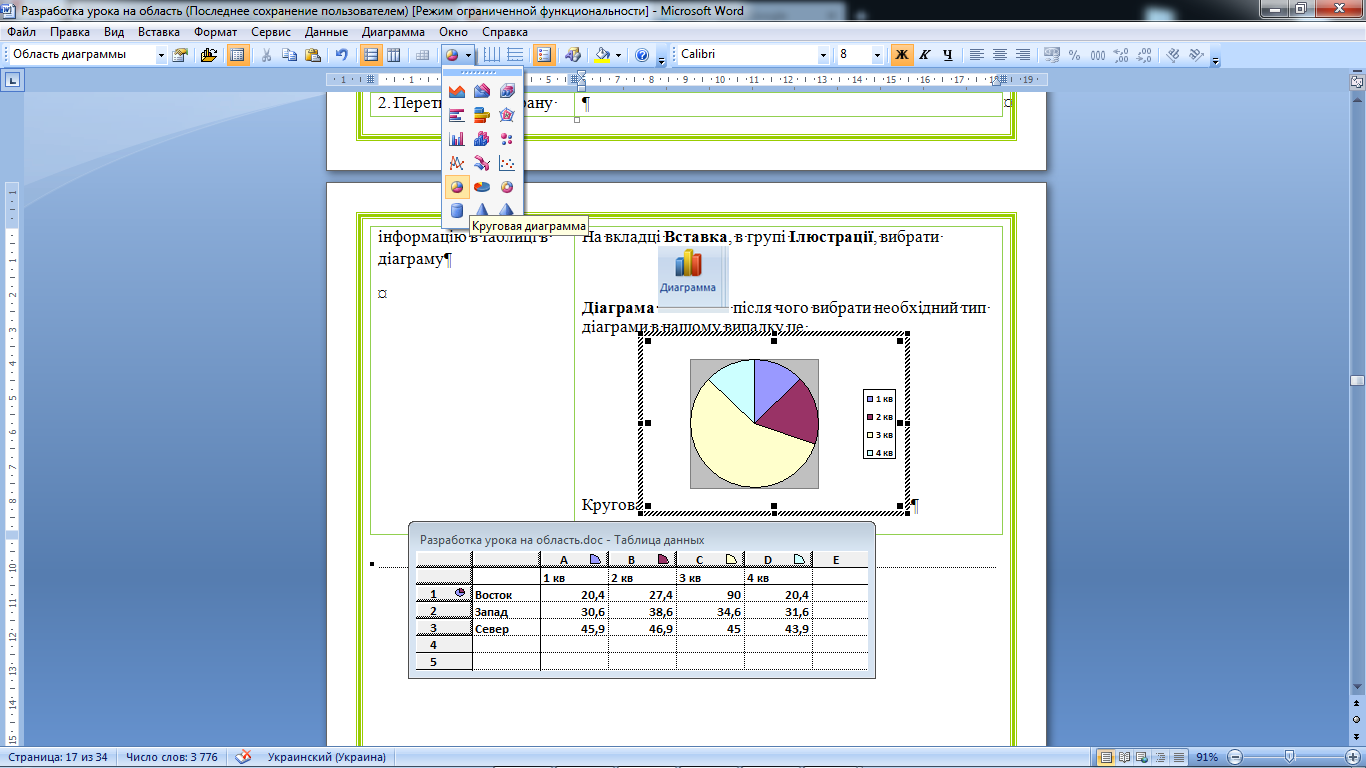Toggle vertical category axis gridlines
1366x768 pixels.
[x=492, y=55]
